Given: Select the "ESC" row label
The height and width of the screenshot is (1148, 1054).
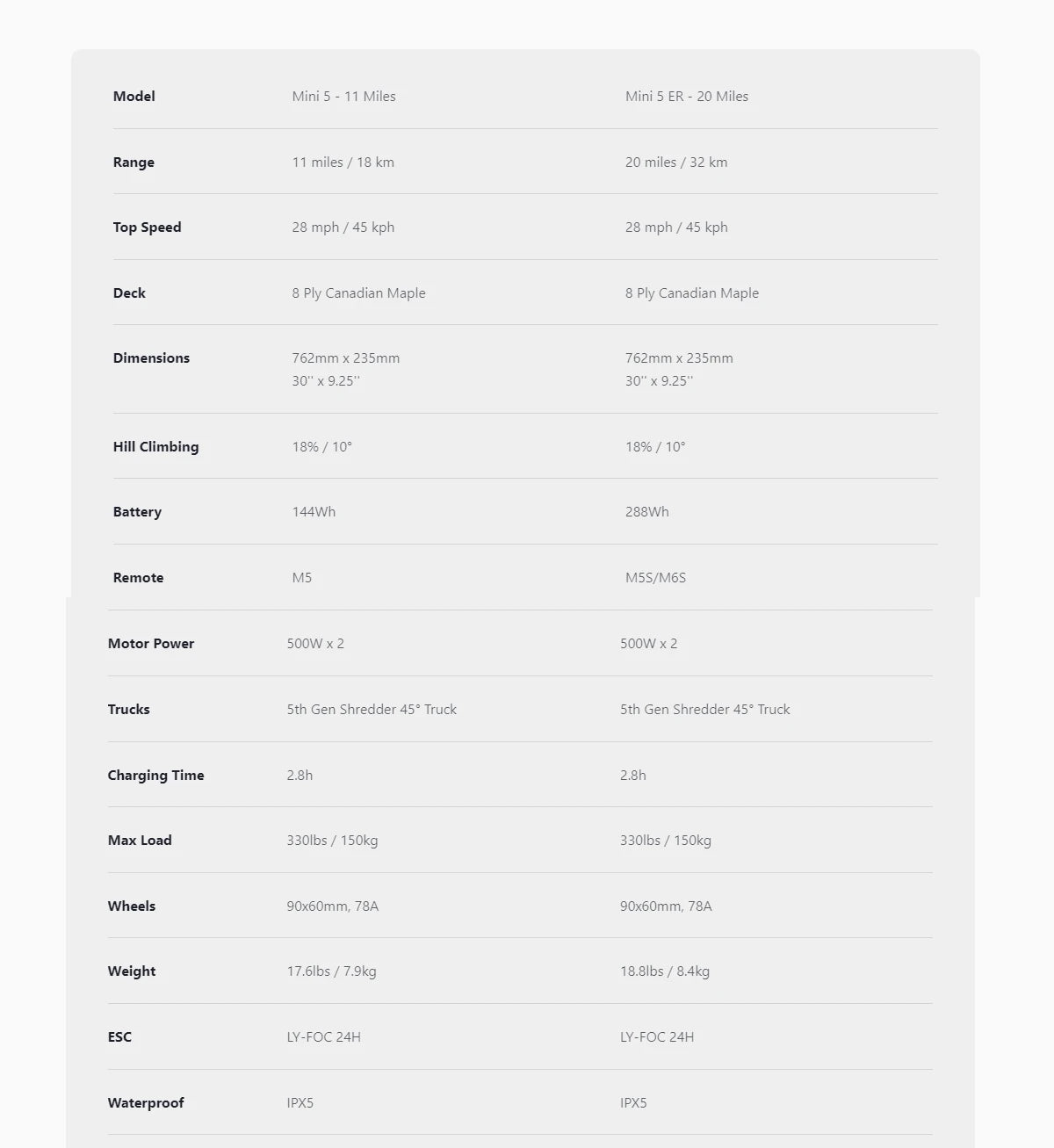Looking at the screenshot, I should (x=119, y=1037).
